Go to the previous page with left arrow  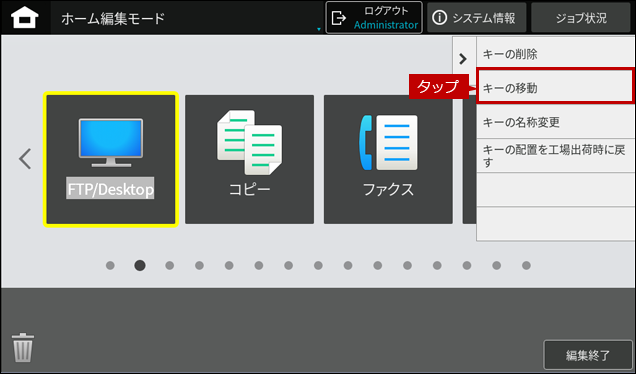[25, 159]
